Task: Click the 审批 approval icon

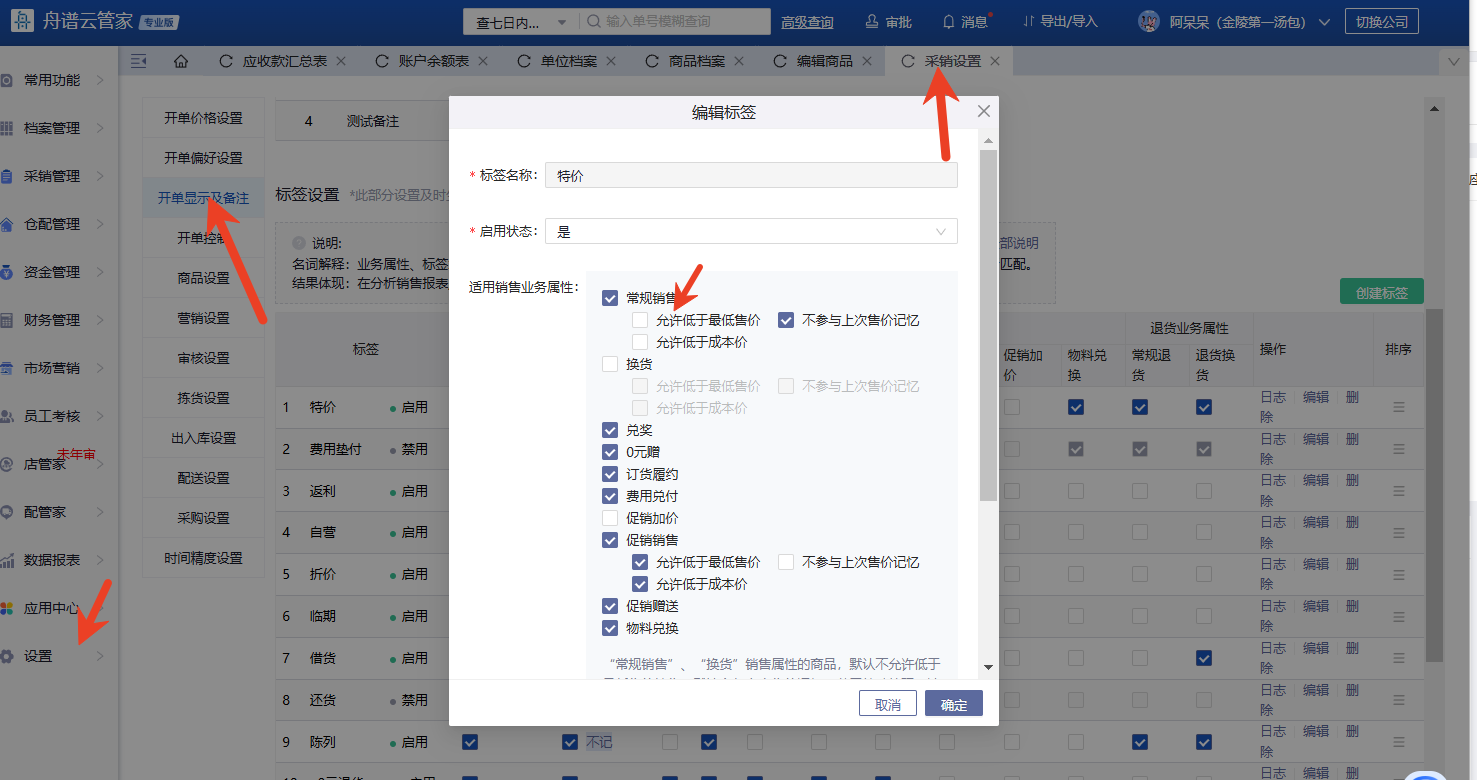Action: click(x=872, y=22)
